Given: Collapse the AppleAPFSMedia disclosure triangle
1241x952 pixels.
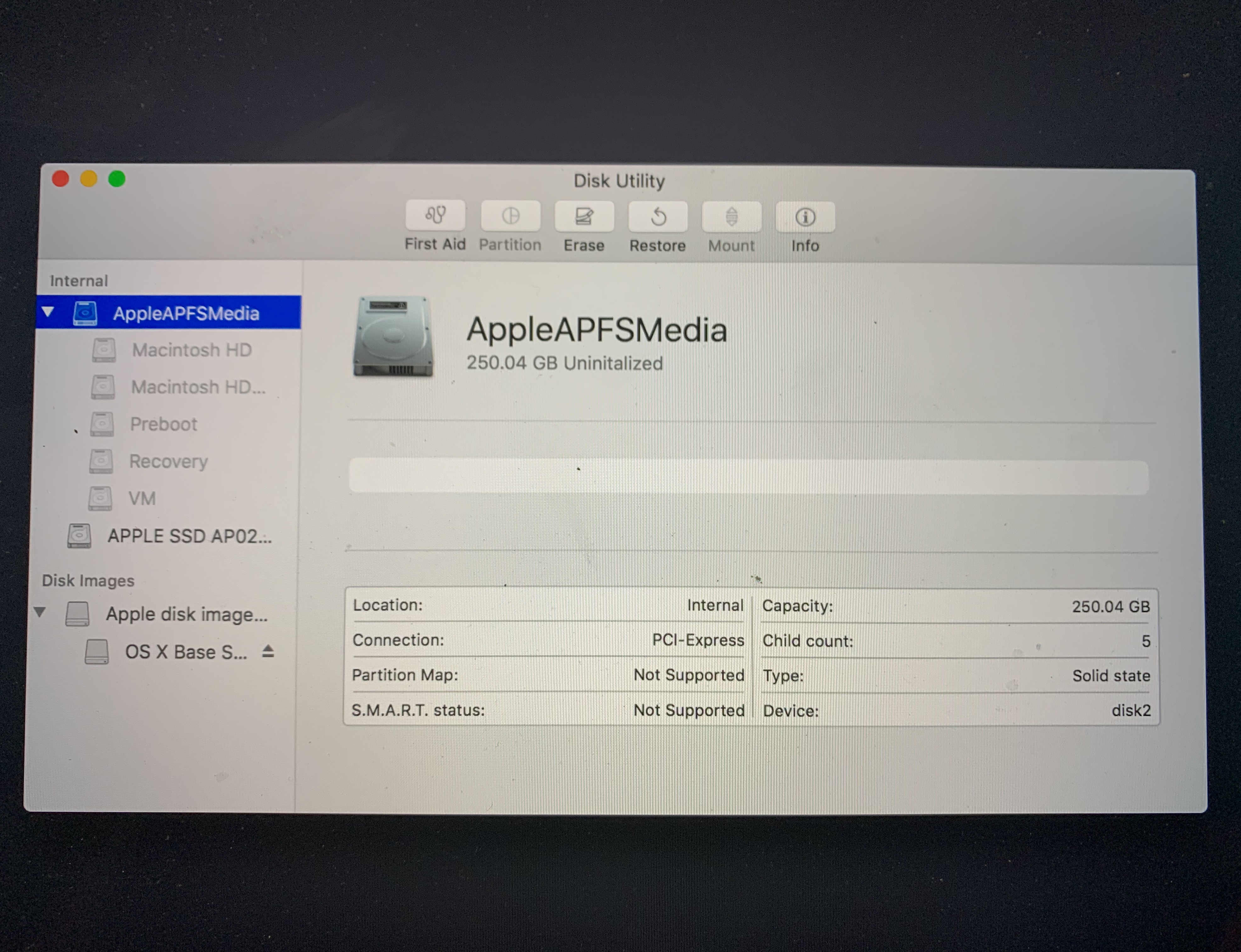Looking at the screenshot, I should point(48,312).
